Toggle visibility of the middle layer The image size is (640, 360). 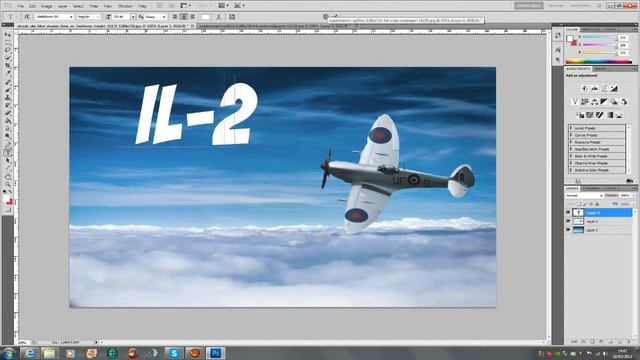[568, 221]
